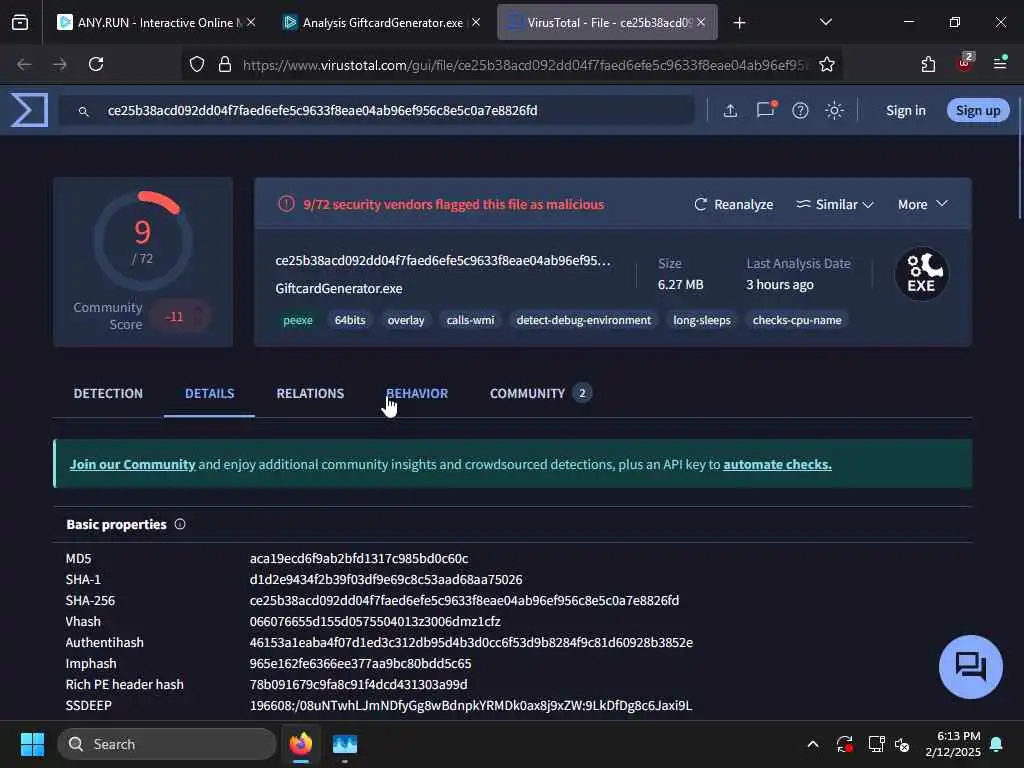1024x768 pixels.
Task: Expand the Similar dropdown
Action: click(835, 204)
